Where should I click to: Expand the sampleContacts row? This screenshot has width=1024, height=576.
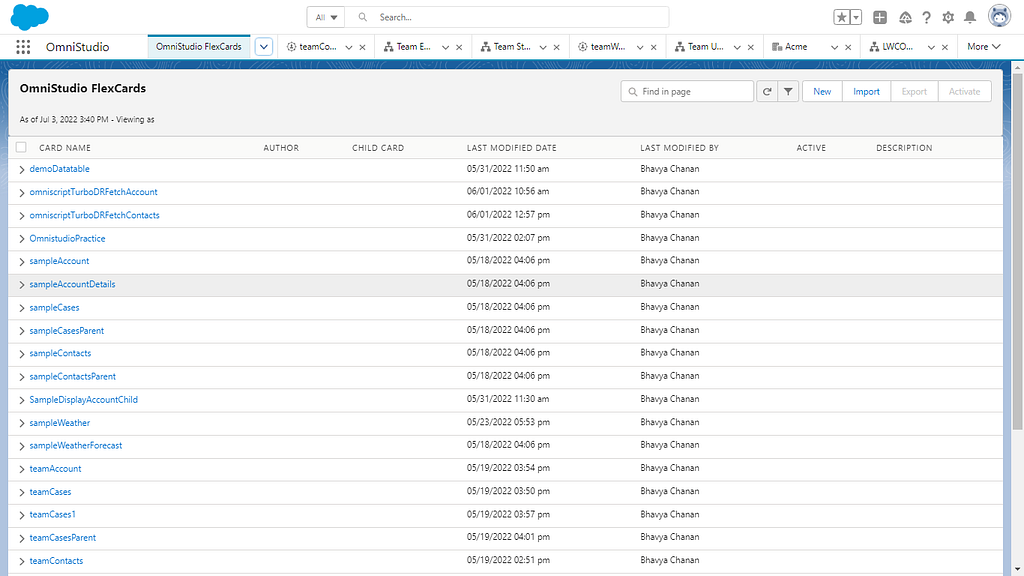point(22,354)
